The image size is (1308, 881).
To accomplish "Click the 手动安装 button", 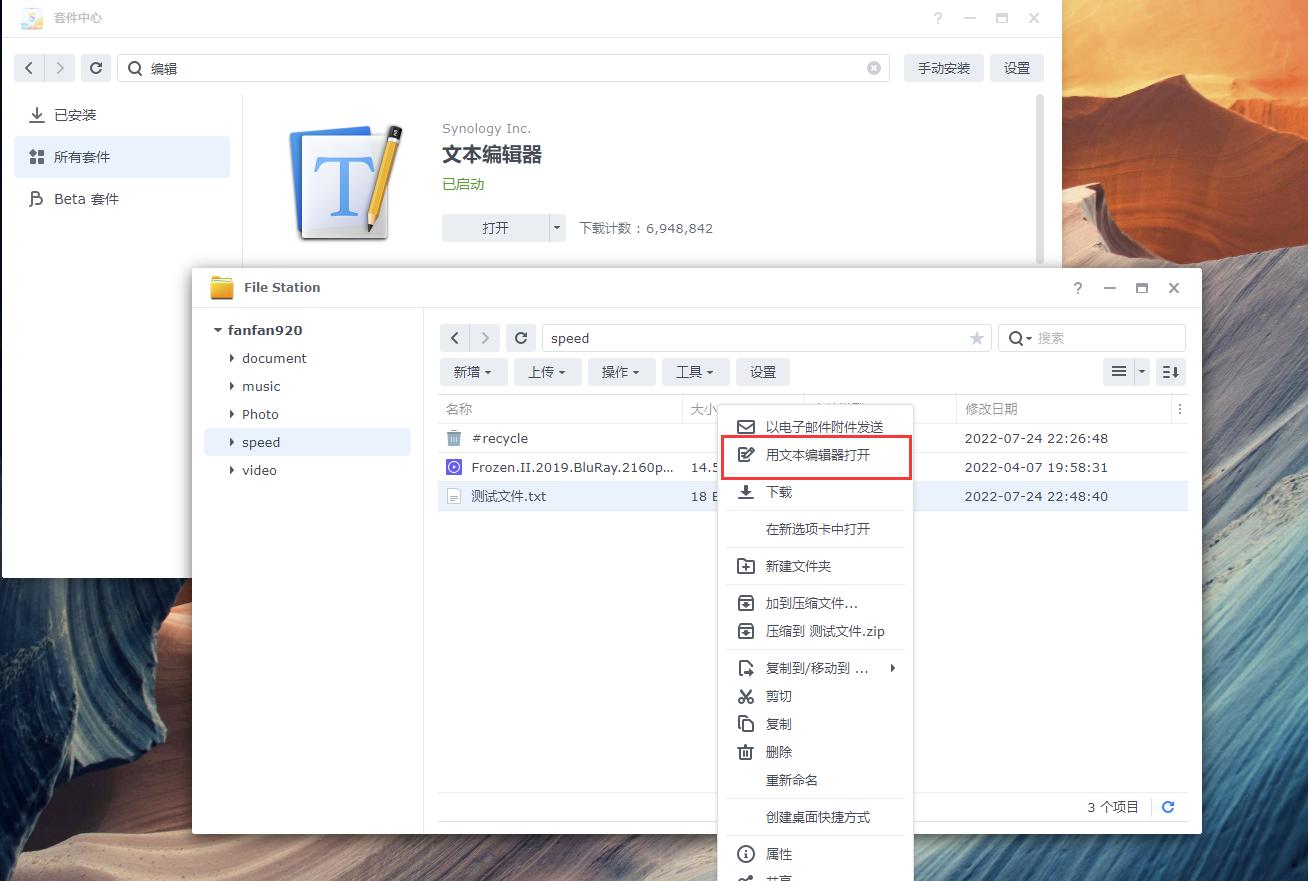I will coord(942,68).
